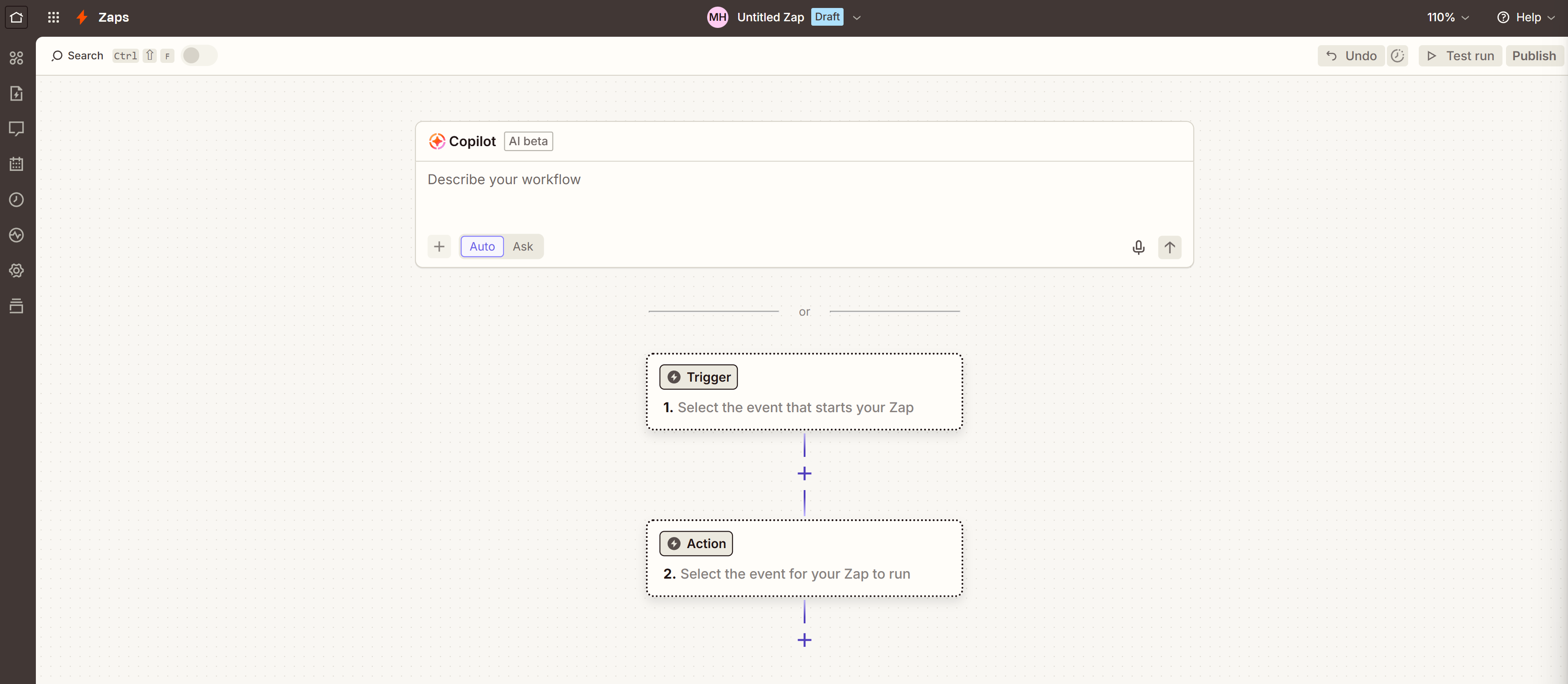Select Auto mode in Copilot
This screenshot has height=684, width=1568.
point(482,247)
